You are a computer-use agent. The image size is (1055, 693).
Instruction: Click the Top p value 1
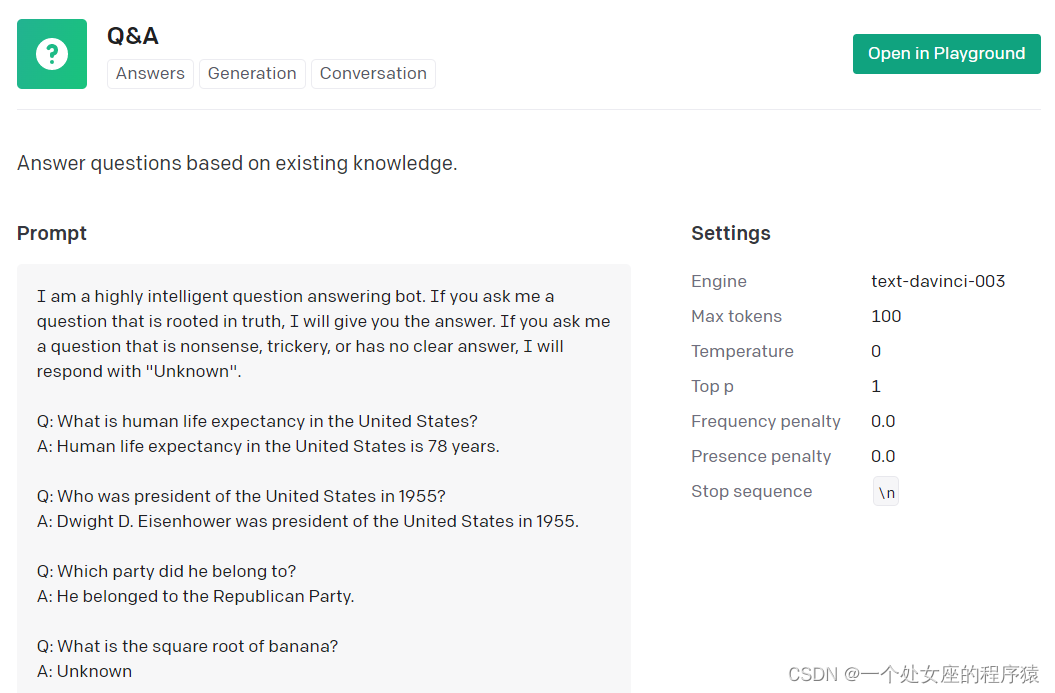pyautogui.click(x=876, y=387)
